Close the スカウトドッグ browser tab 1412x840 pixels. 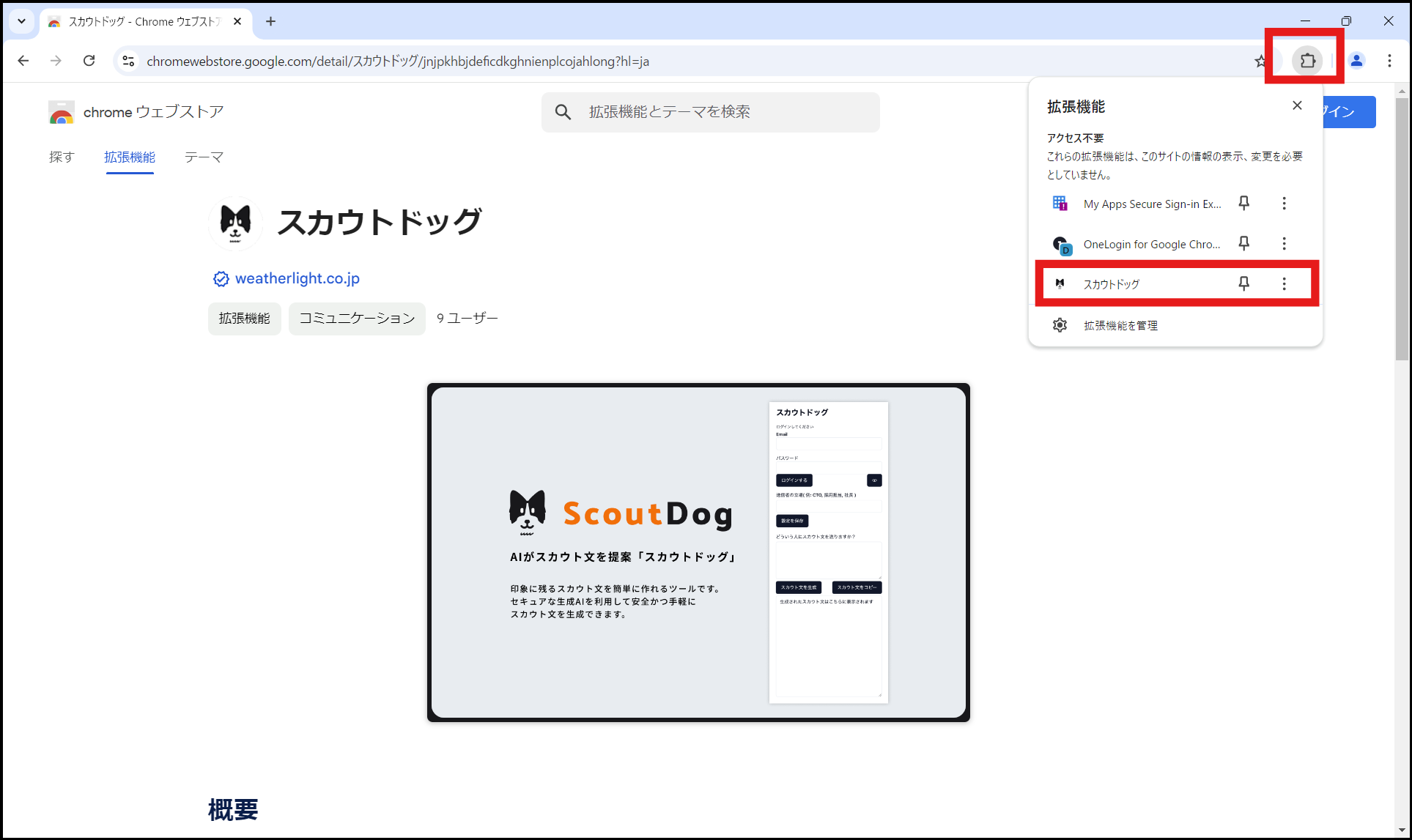click(x=237, y=21)
